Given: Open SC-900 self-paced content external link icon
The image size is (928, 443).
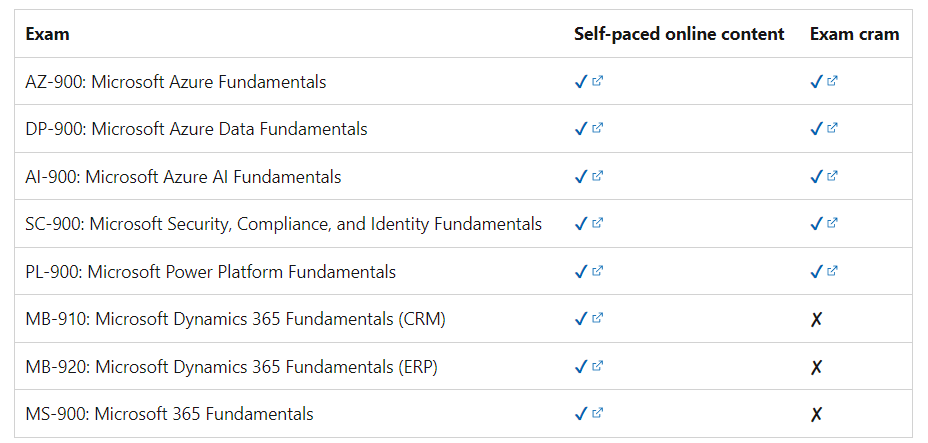Looking at the screenshot, I should pos(598,224).
